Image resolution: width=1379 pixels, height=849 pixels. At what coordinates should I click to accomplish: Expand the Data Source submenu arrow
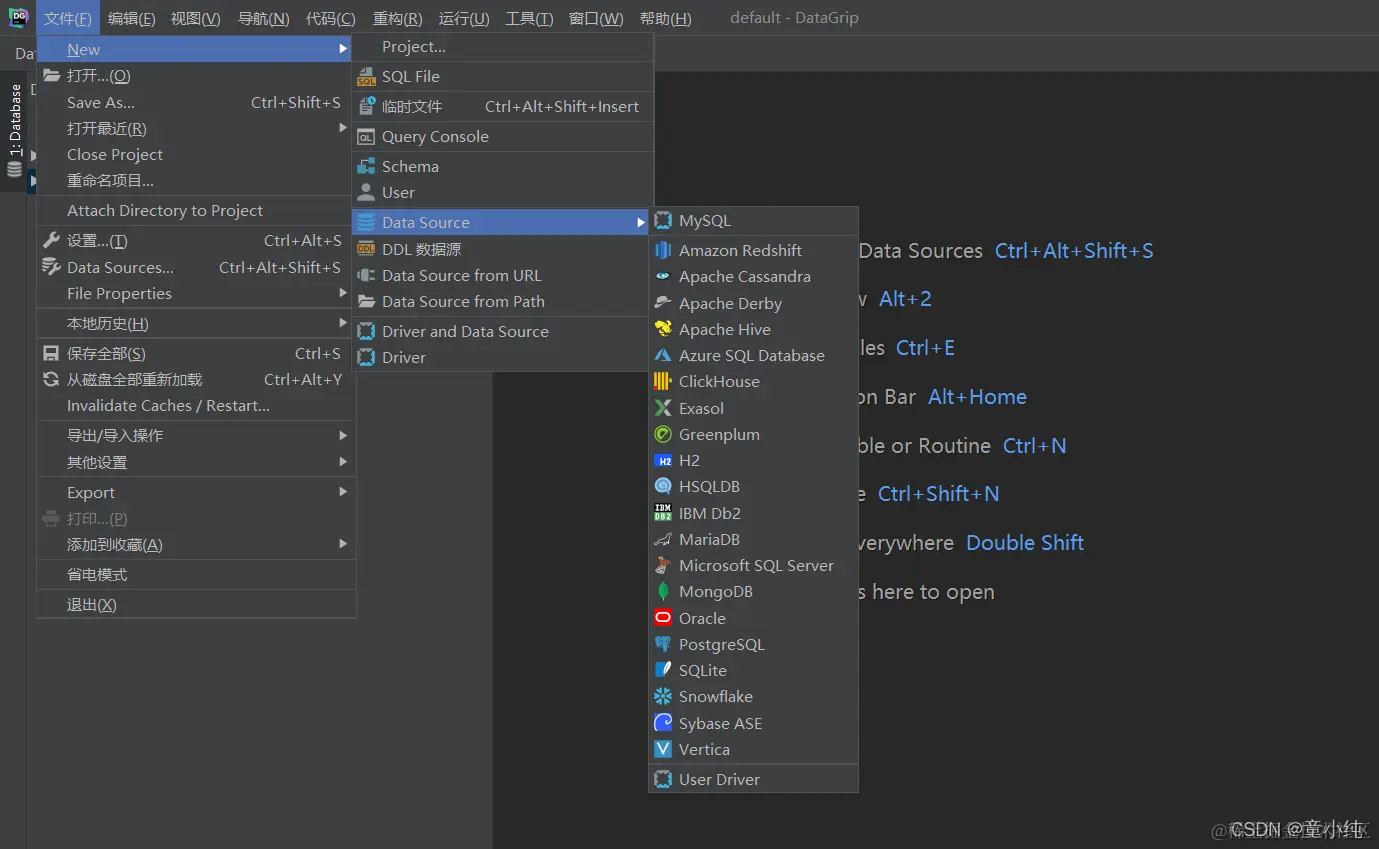(x=641, y=222)
